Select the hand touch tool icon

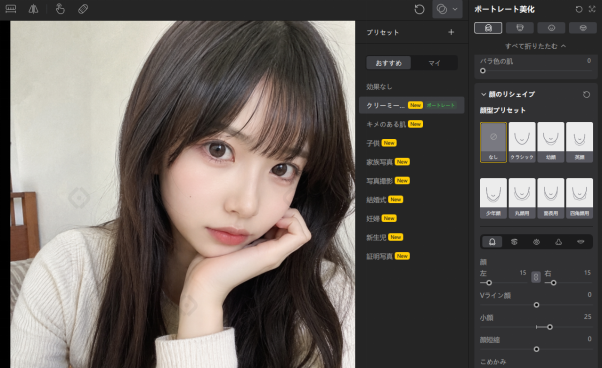tap(60, 9)
